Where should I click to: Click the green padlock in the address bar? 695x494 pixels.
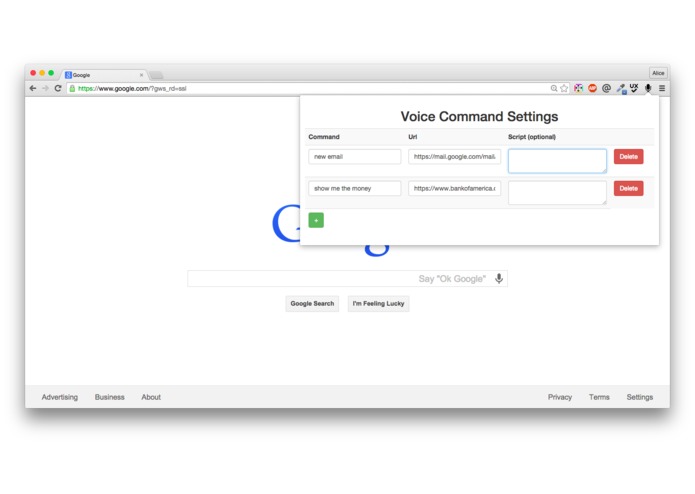tap(72, 89)
